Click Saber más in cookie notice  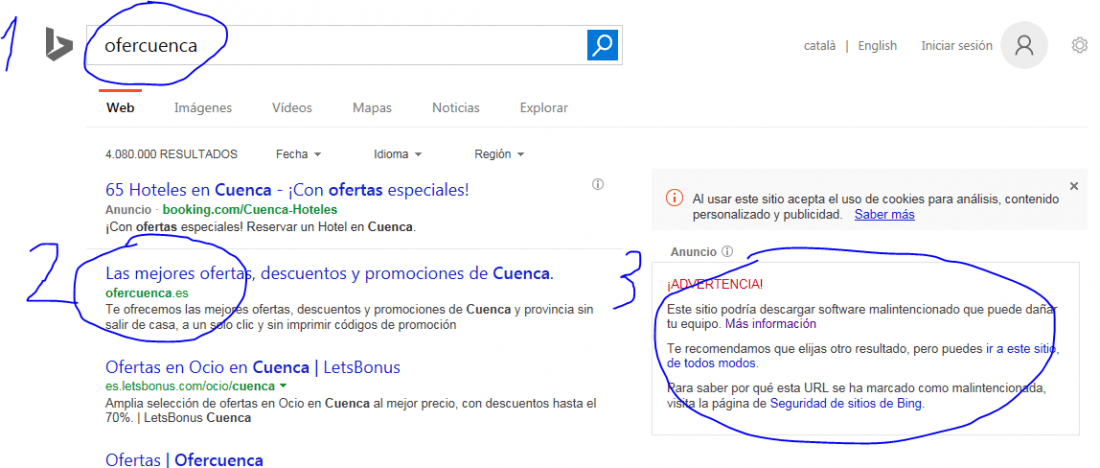[x=884, y=215]
